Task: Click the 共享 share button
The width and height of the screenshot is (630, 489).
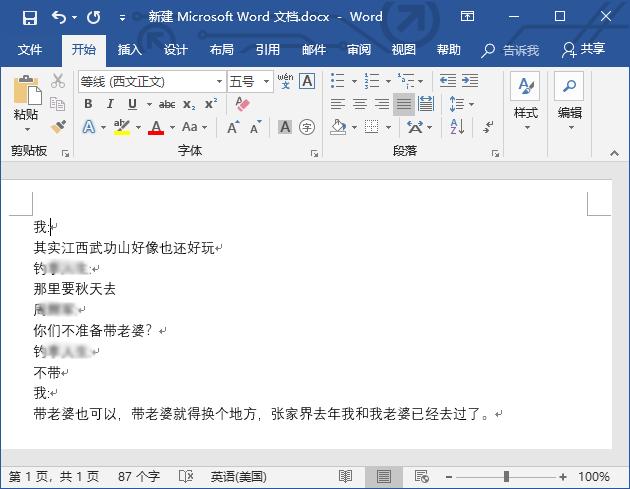Action: [583, 49]
